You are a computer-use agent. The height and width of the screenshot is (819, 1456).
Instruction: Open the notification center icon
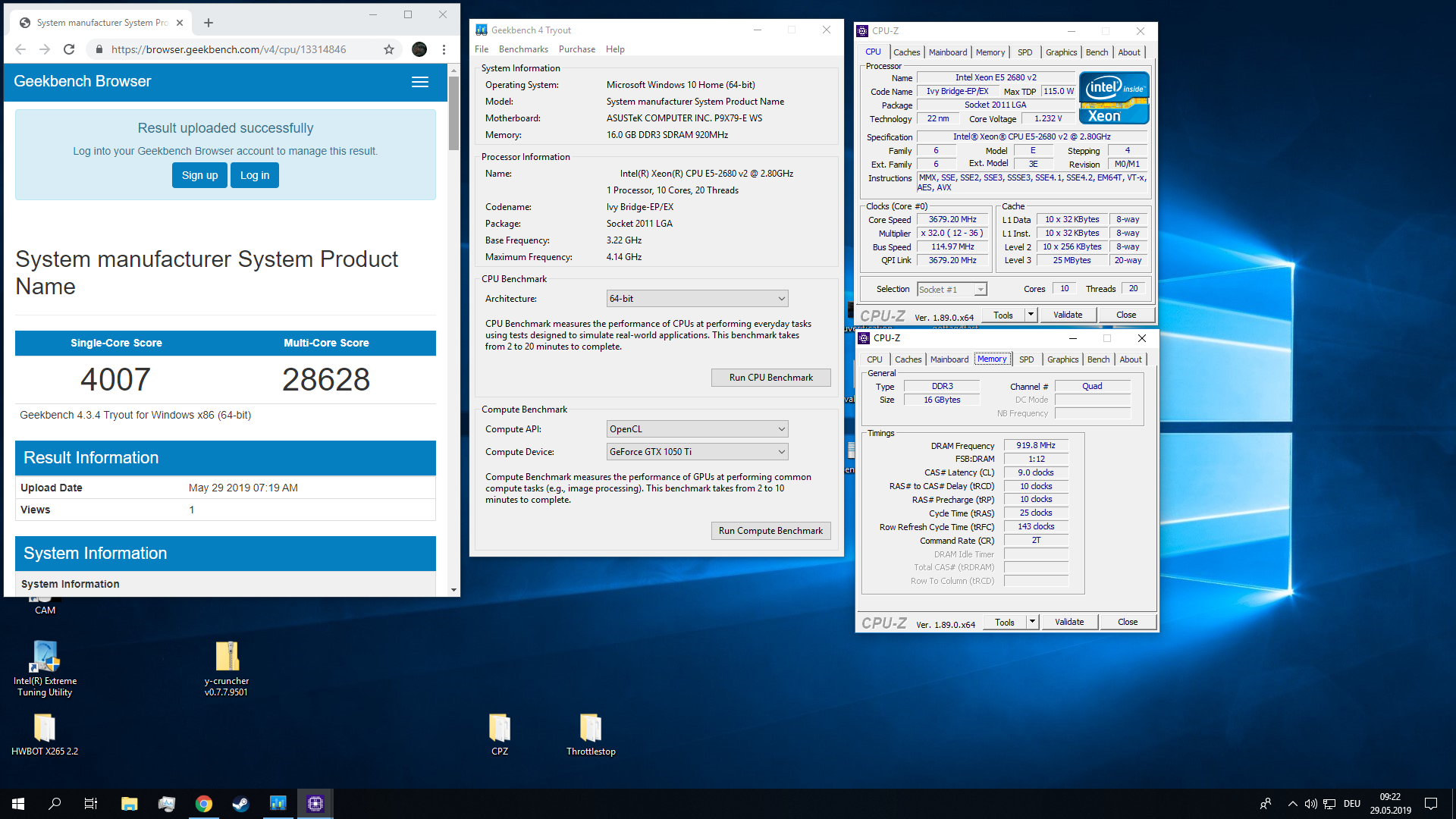point(1431,804)
